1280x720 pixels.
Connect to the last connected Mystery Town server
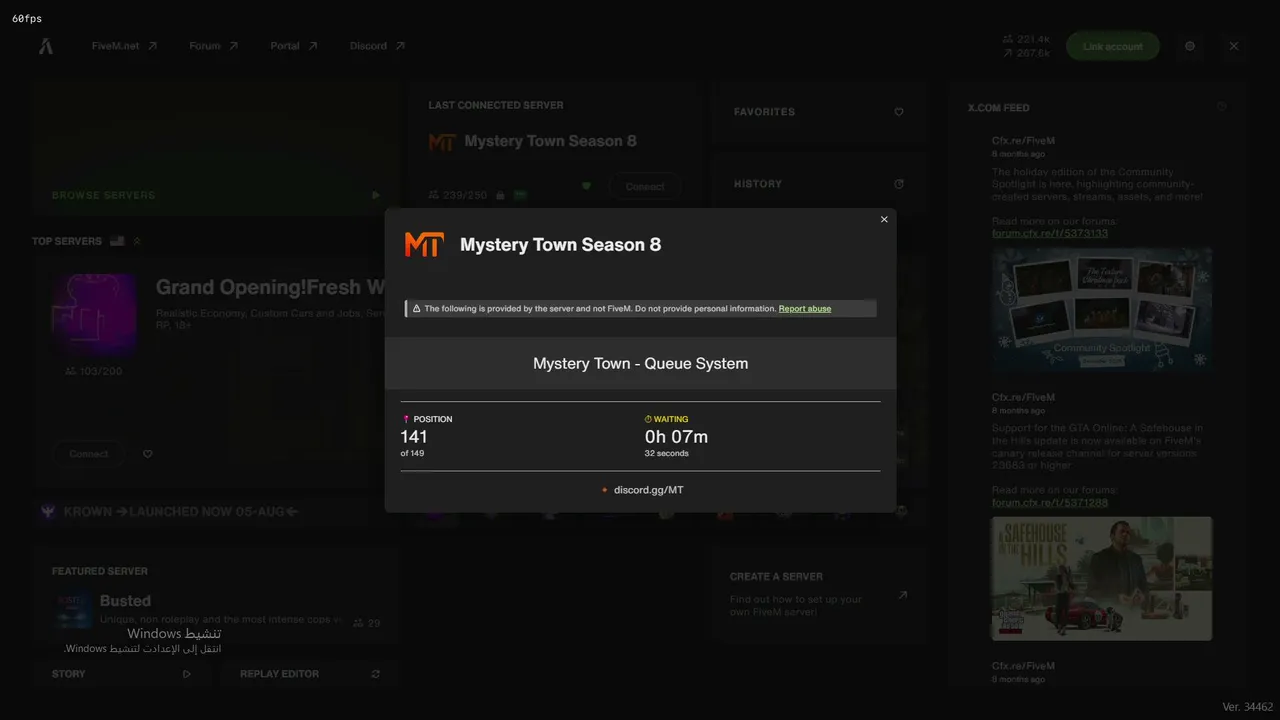(x=645, y=187)
